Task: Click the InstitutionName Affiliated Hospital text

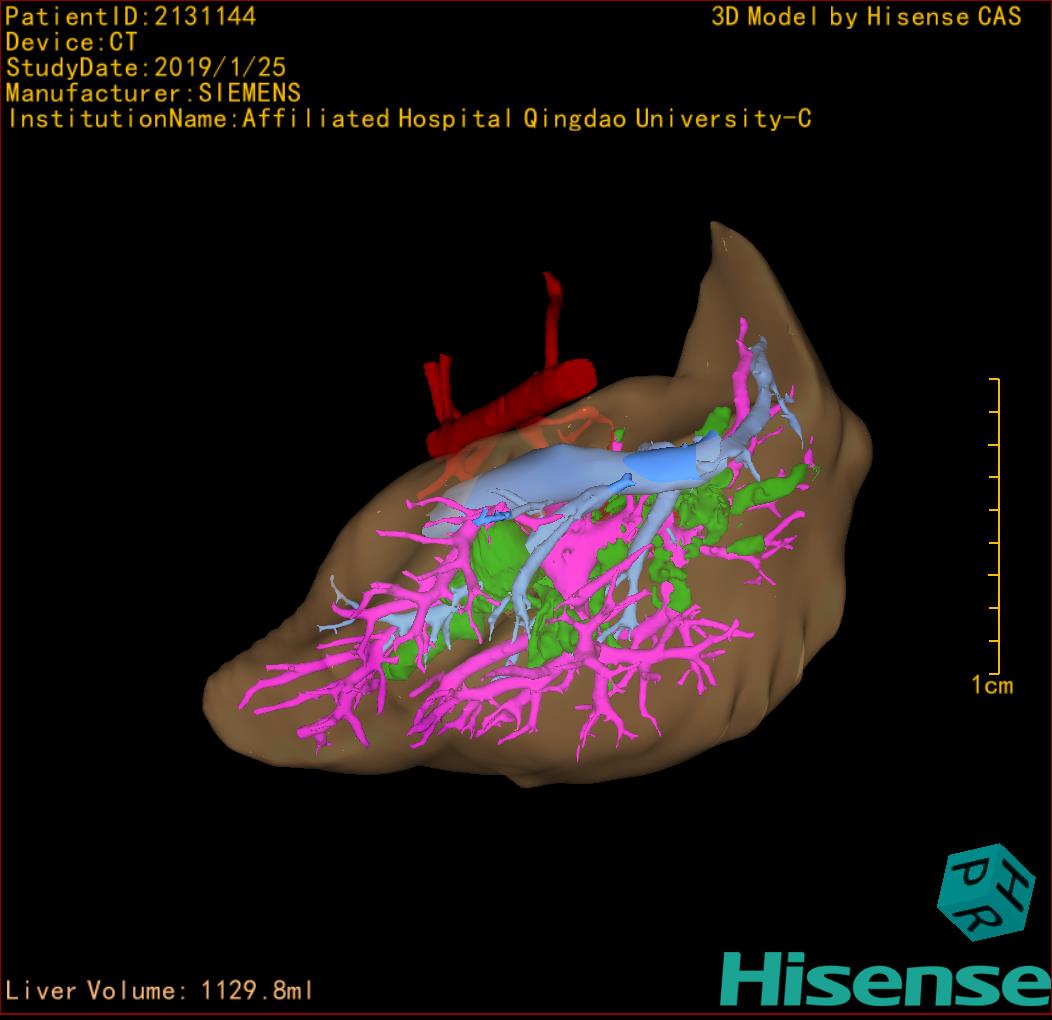Action: point(409,119)
